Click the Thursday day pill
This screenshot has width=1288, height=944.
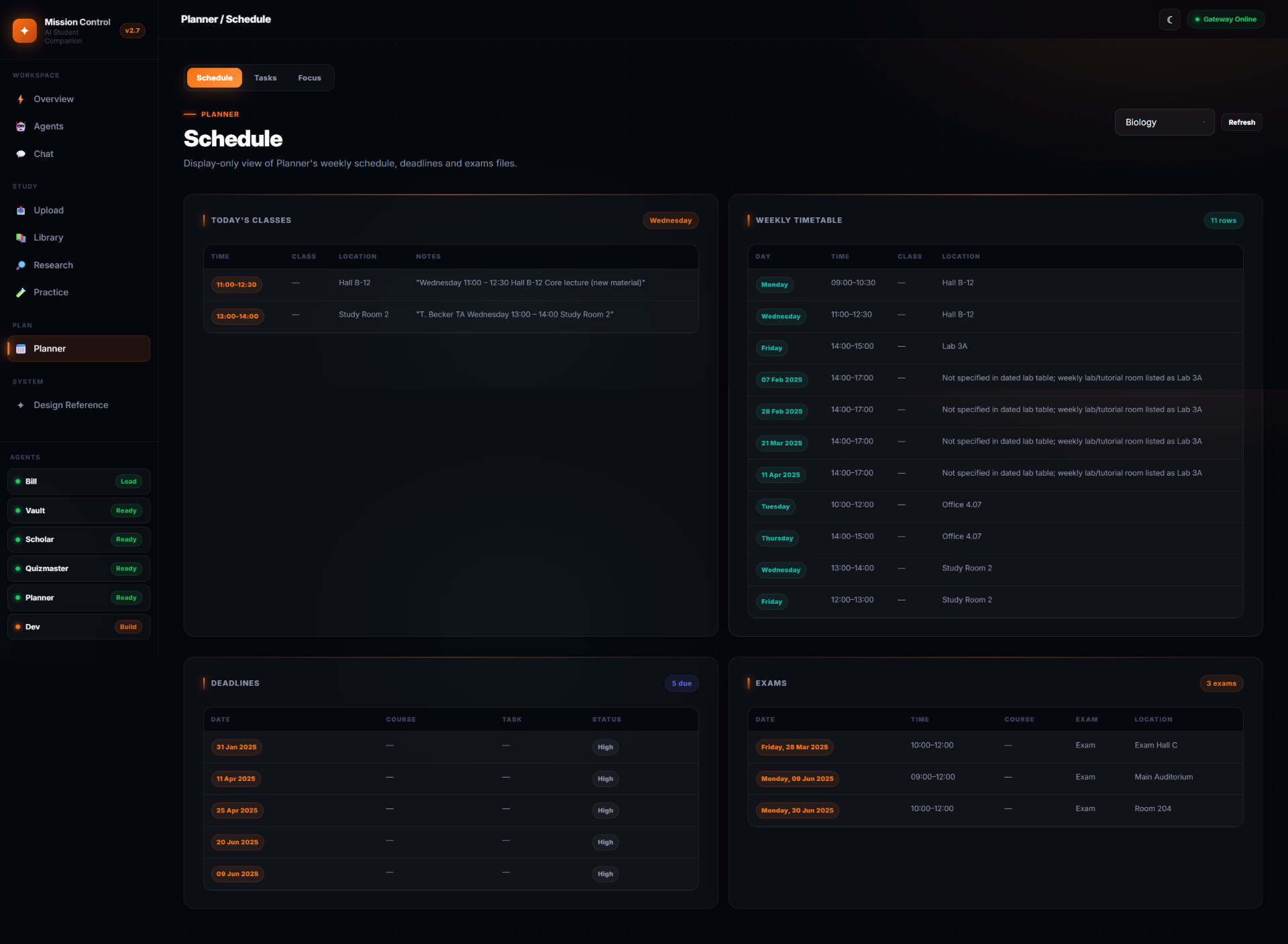tap(777, 538)
